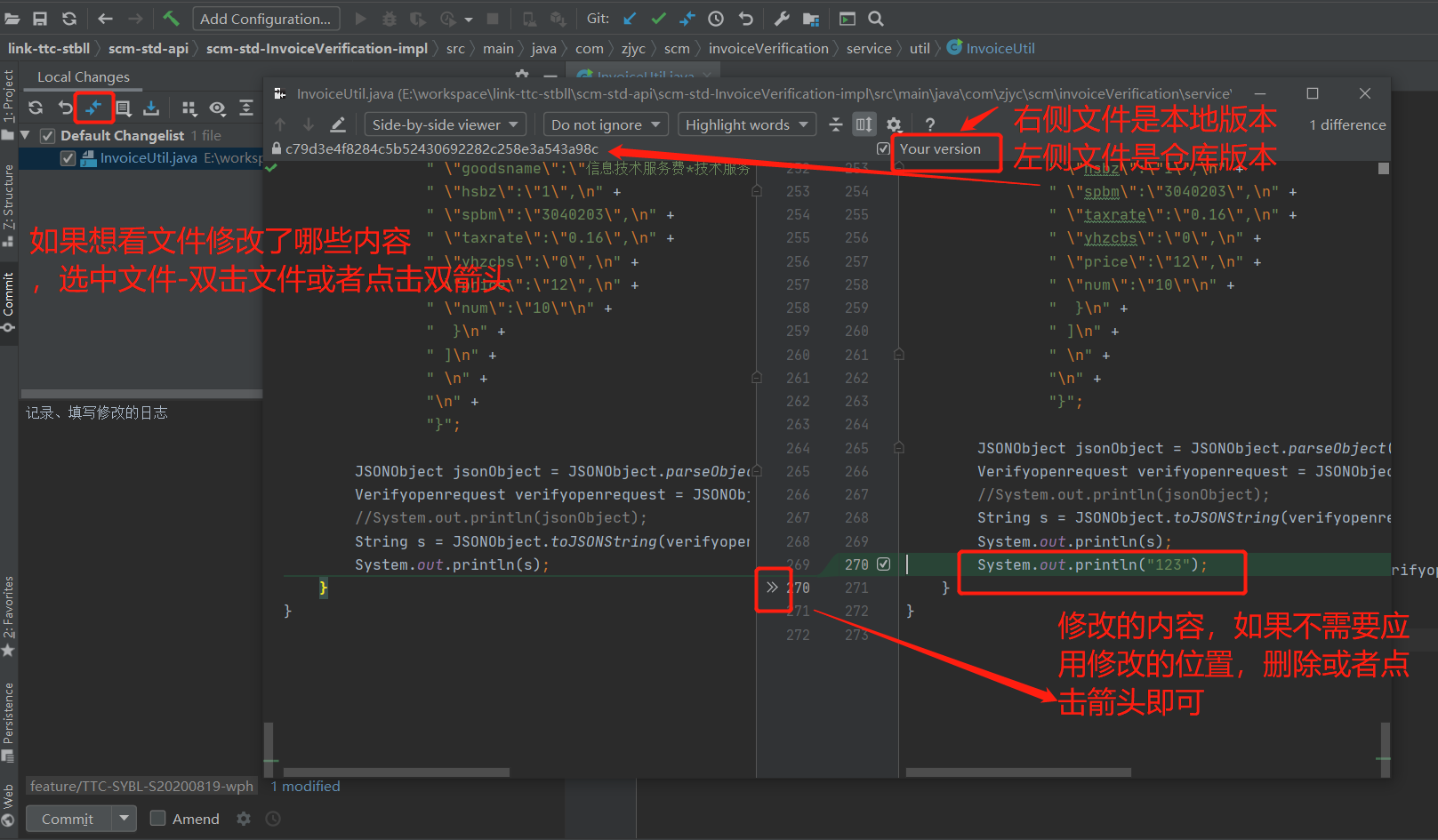Click the Search Everywhere magnifier icon
1438x840 pixels.
pos(876,19)
